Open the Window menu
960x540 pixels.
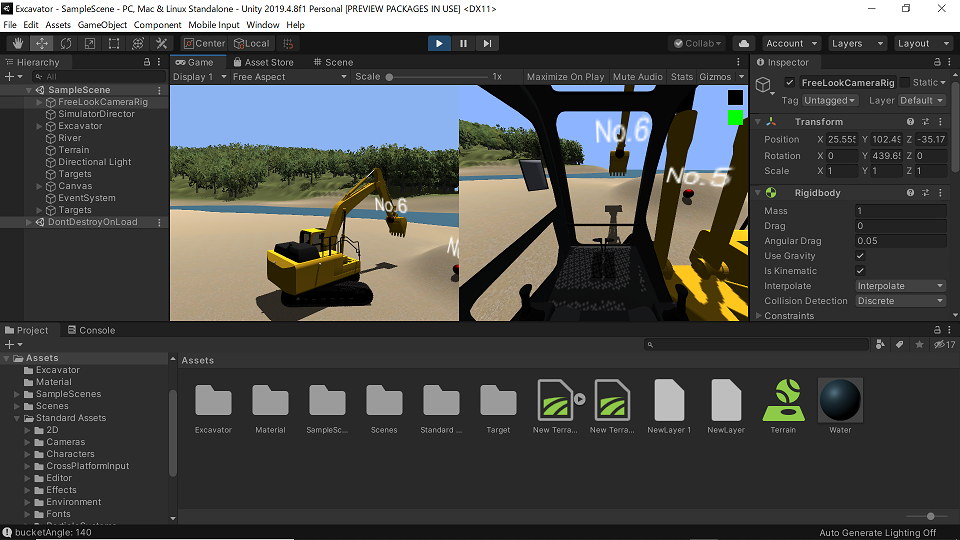point(263,24)
